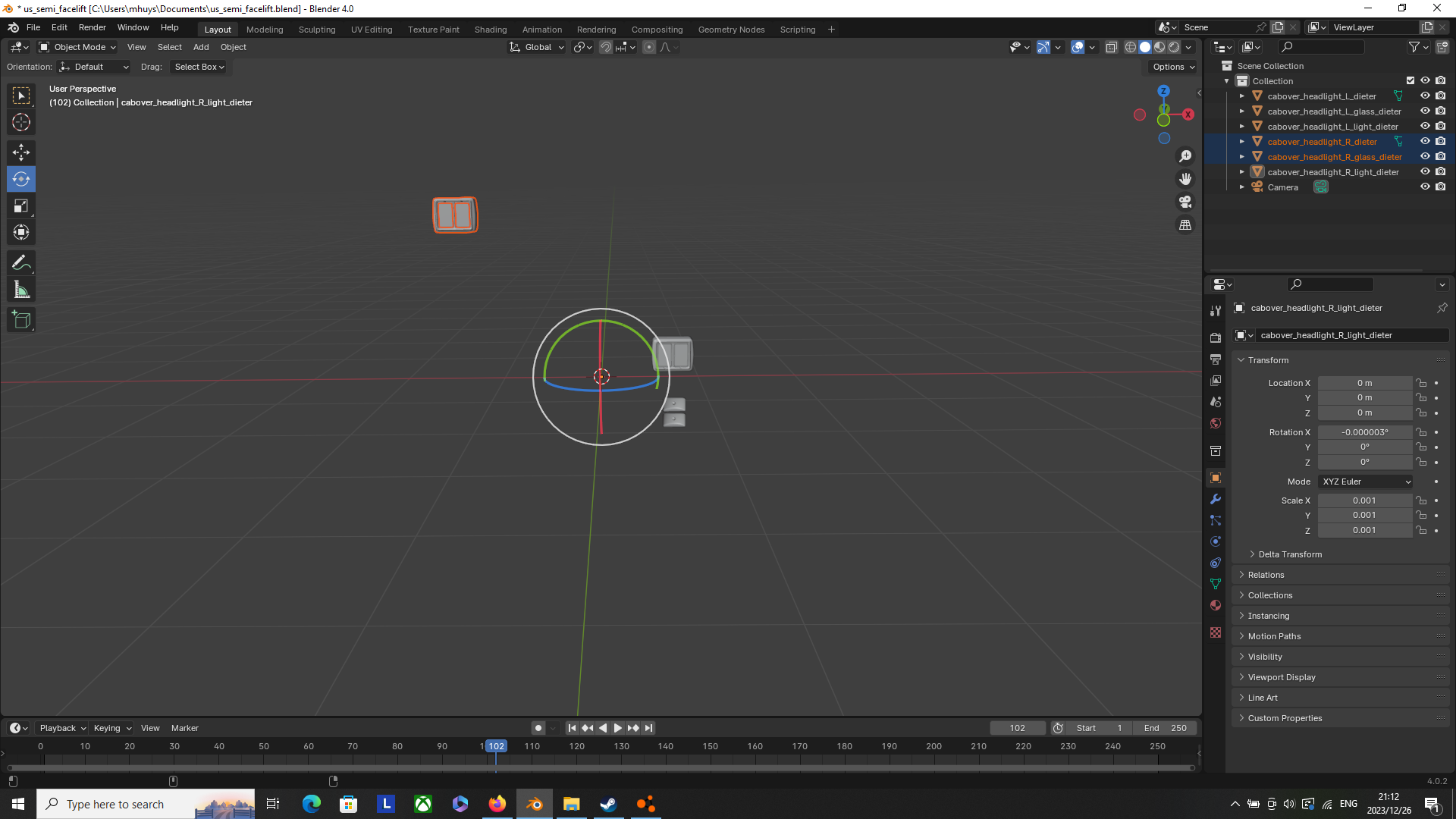Viewport: 1456px width, 819px height.
Task: Open the rotation Mode XYZ Euler dropdown
Action: click(x=1366, y=482)
